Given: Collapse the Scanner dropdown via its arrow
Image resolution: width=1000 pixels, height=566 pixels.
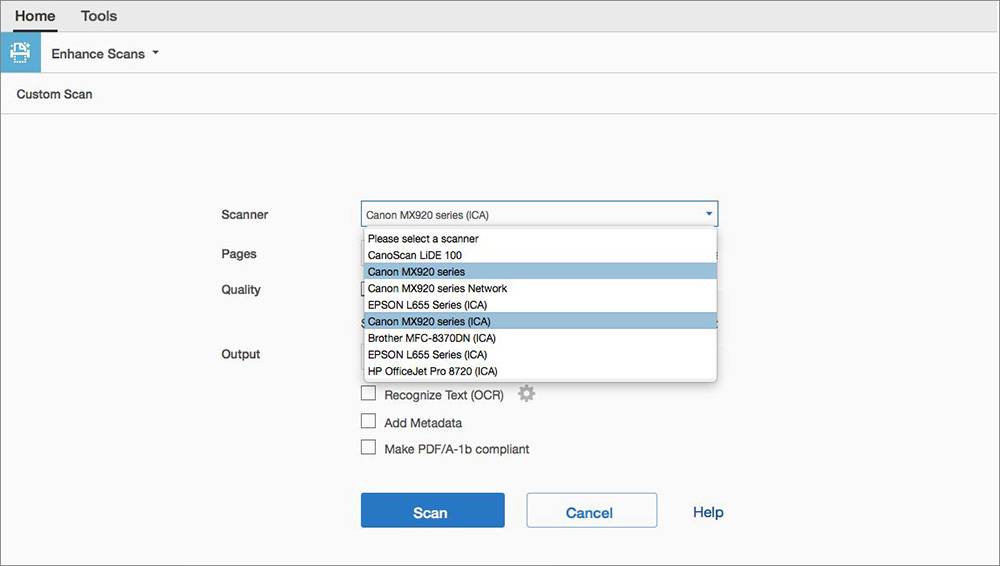Looking at the screenshot, I should point(708,214).
